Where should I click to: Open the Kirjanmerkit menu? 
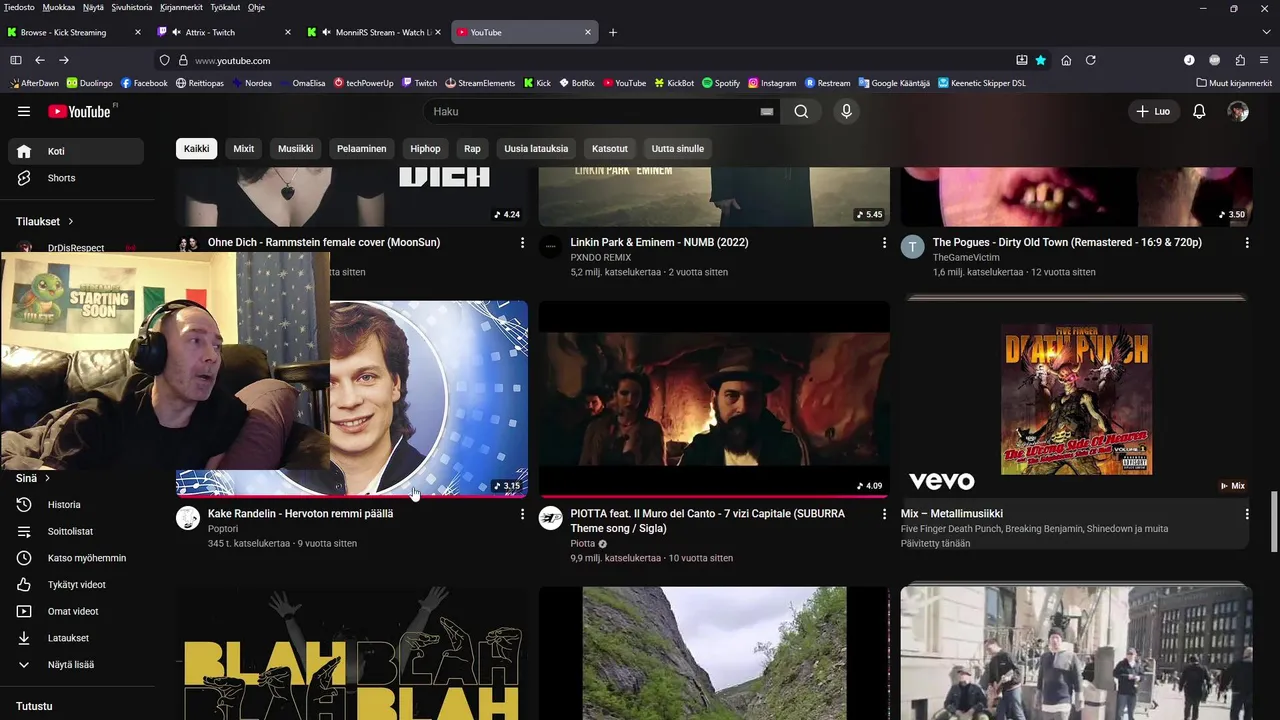pyautogui.click(x=181, y=7)
